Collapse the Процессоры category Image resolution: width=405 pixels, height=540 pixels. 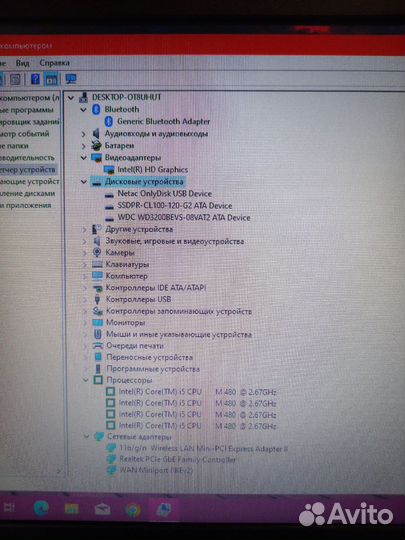(85, 381)
